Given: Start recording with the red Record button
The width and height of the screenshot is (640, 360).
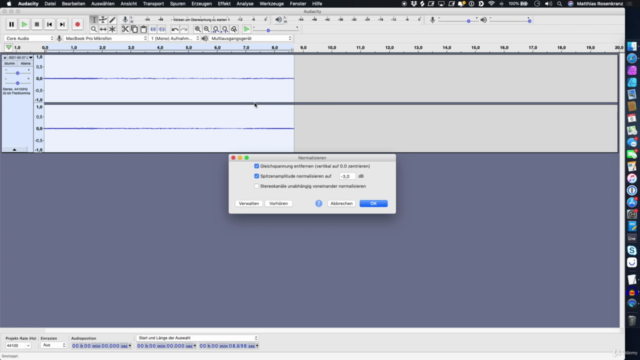Looking at the screenshot, I should coord(77,24).
